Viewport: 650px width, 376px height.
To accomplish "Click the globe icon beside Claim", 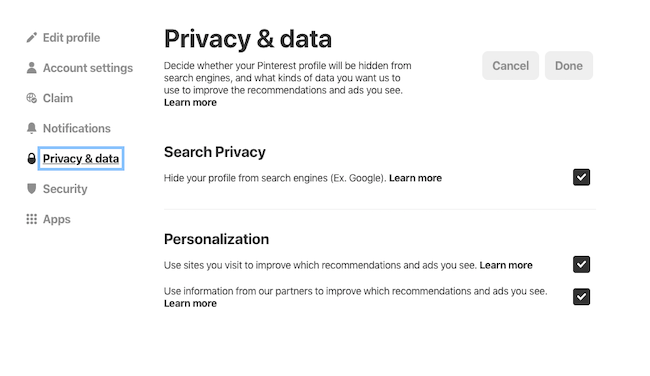I will pos(32,98).
